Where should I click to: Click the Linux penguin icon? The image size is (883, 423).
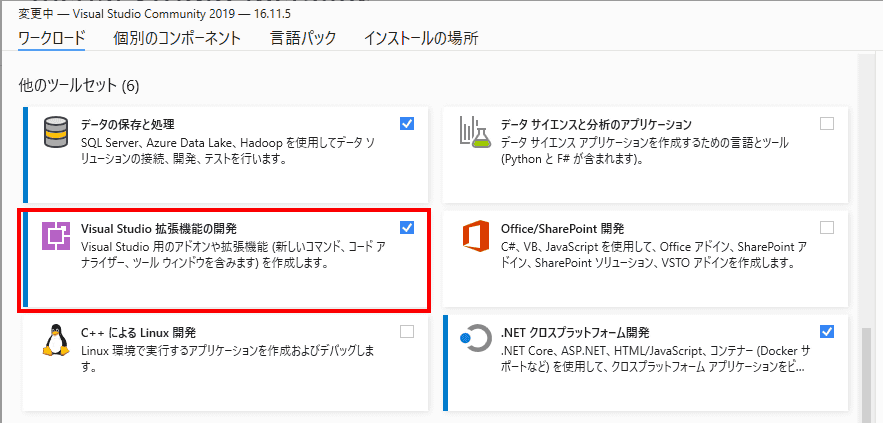pyautogui.click(x=56, y=340)
